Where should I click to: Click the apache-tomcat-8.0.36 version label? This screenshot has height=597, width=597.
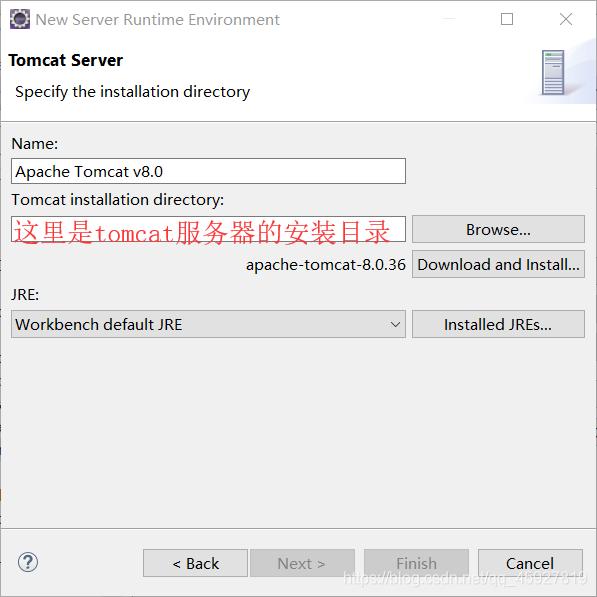pos(326,265)
